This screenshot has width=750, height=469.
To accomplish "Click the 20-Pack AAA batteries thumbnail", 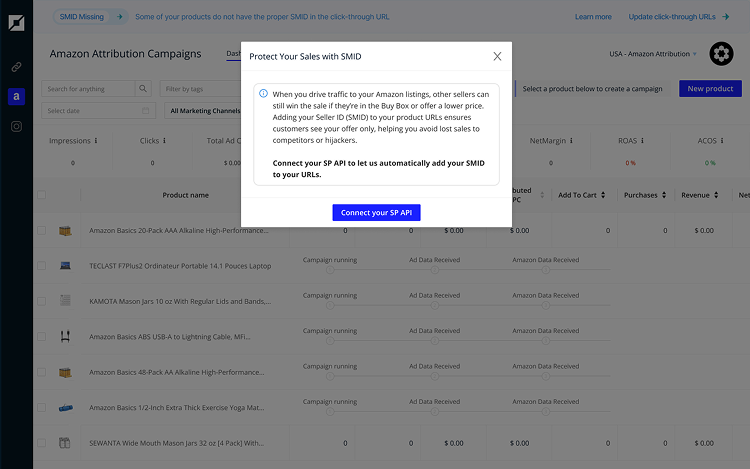I will (x=65, y=230).
